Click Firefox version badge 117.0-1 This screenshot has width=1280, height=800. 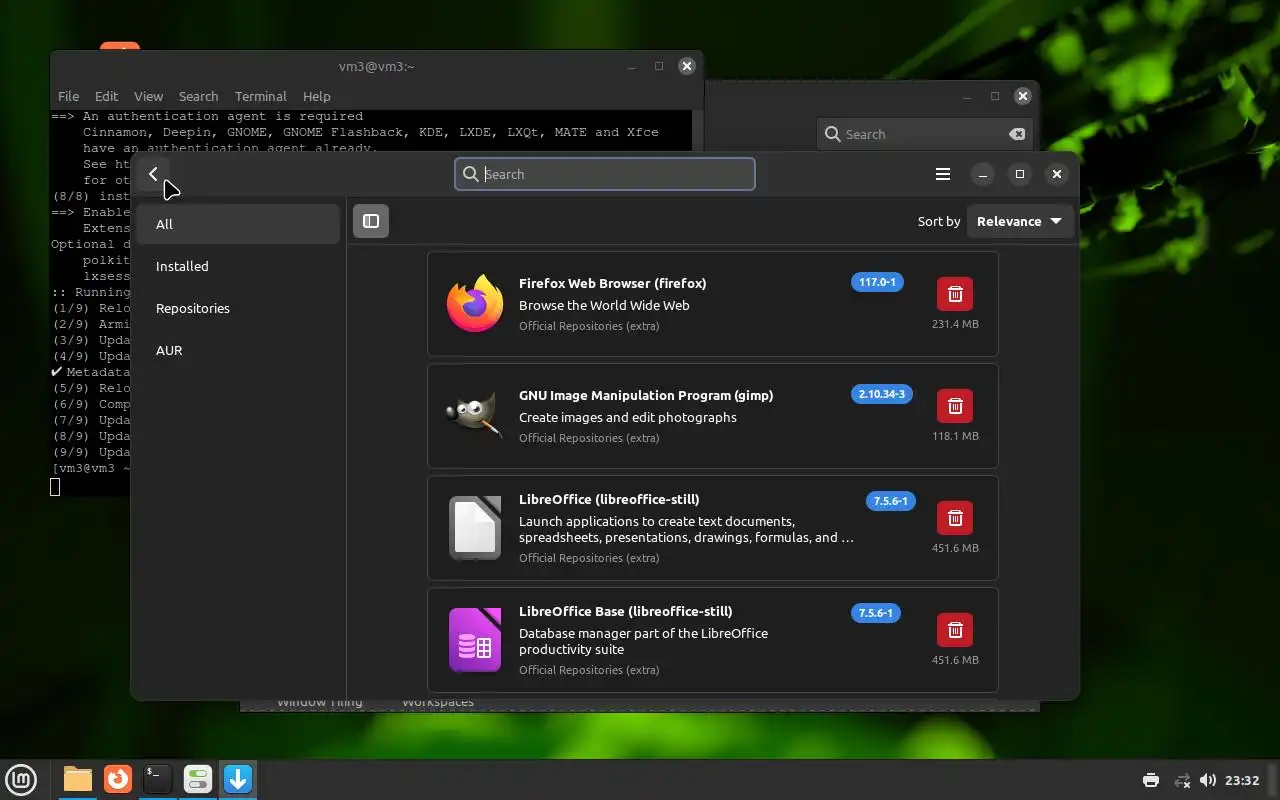pyautogui.click(x=877, y=282)
